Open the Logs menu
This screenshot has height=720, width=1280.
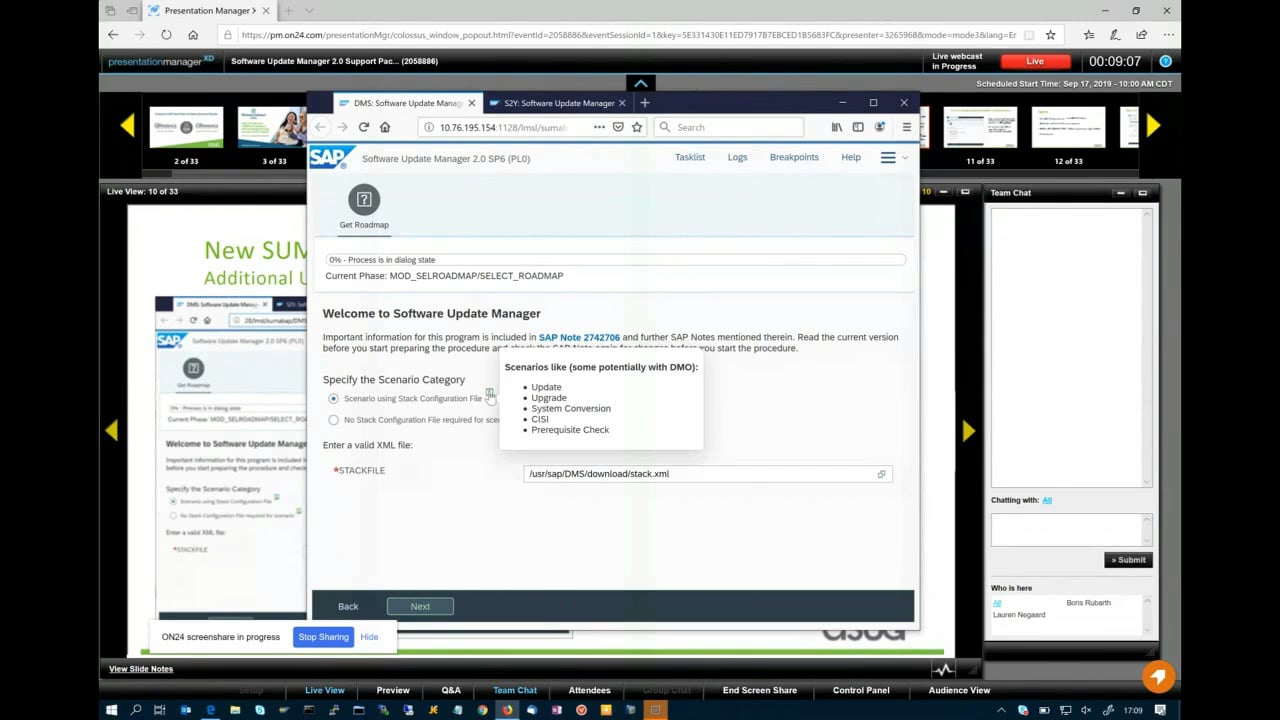[x=737, y=157]
